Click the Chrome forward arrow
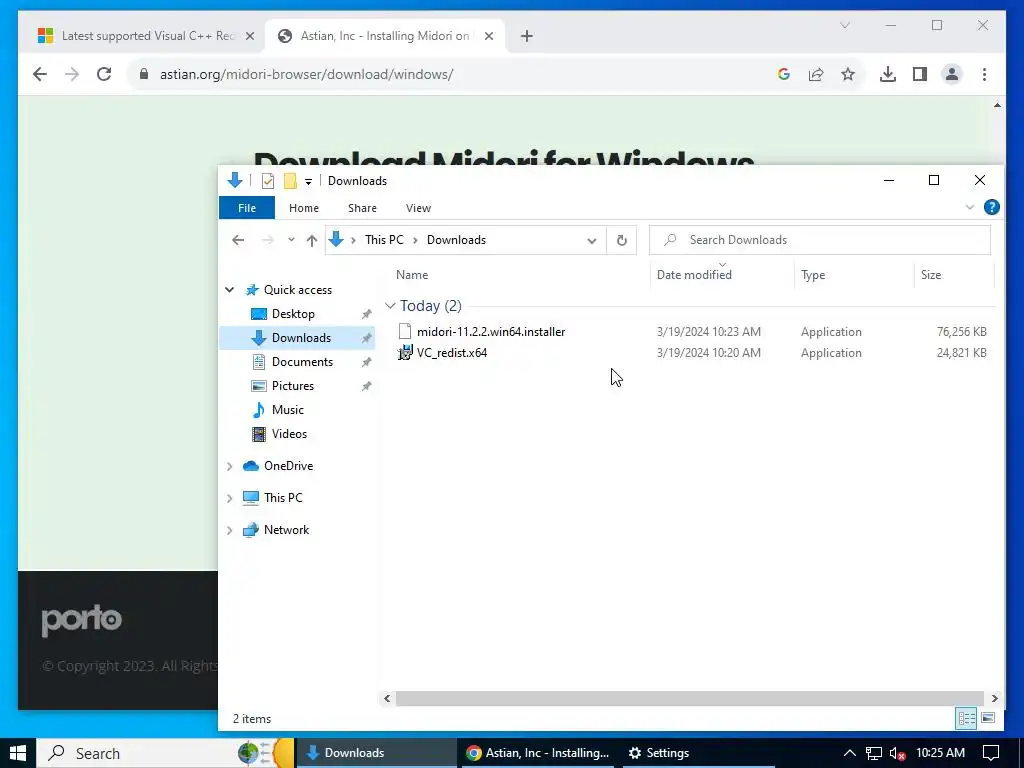This screenshot has width=1024, height=768. 72,74
